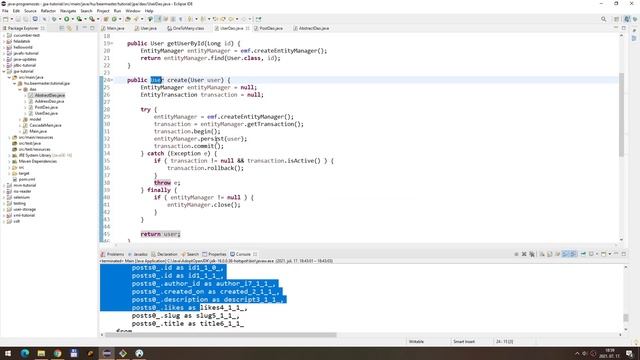The width and height of the screenshot is (640, 360).
Task: Click the New Java Class green icon
Action: pyautogui.click(x=114, y=19)
